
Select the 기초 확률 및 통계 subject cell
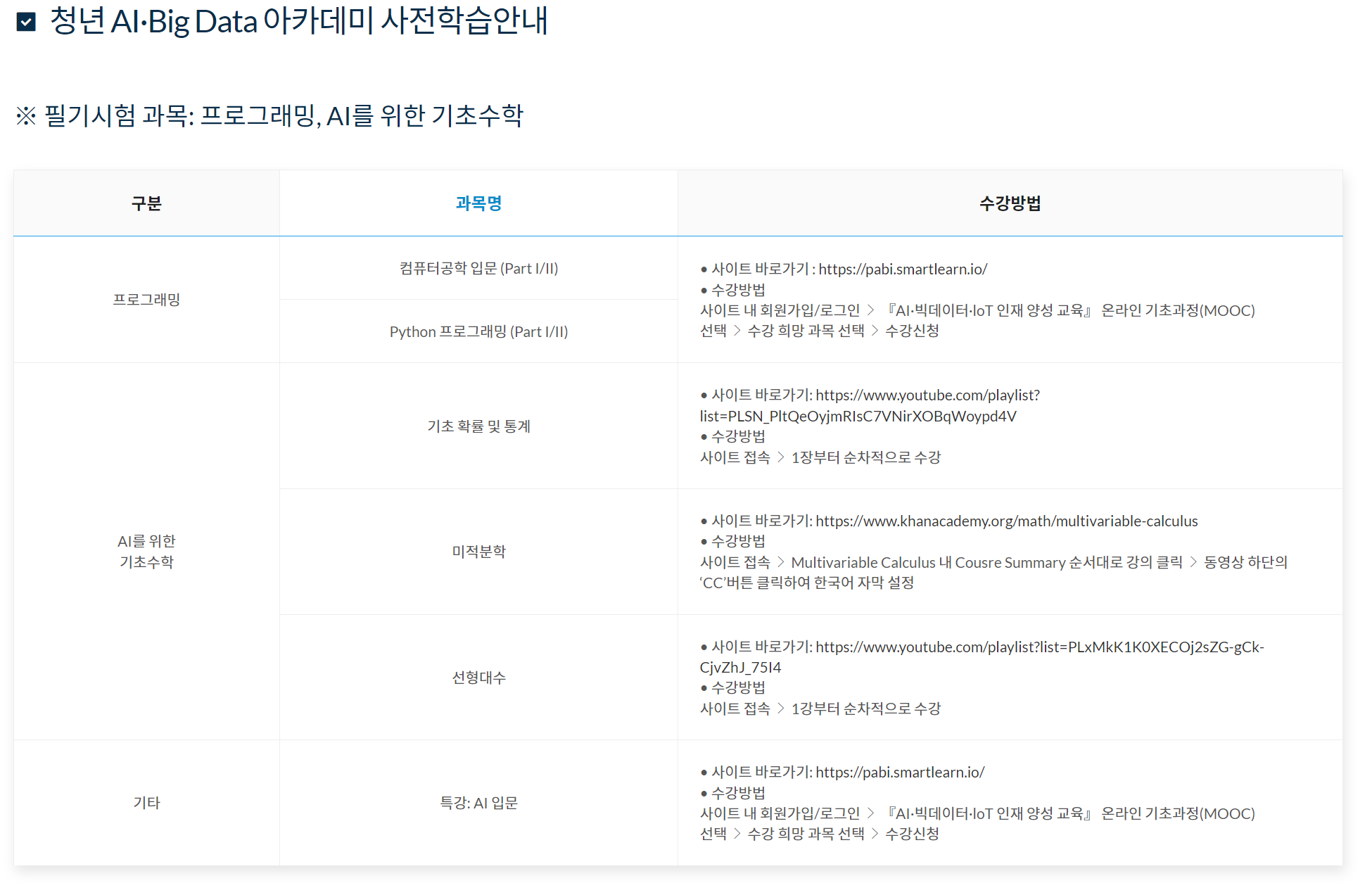[478, 426]
